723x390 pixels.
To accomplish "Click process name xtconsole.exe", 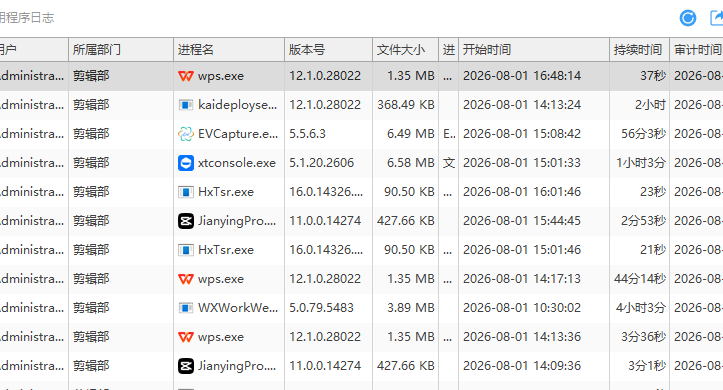I will 237,163.
